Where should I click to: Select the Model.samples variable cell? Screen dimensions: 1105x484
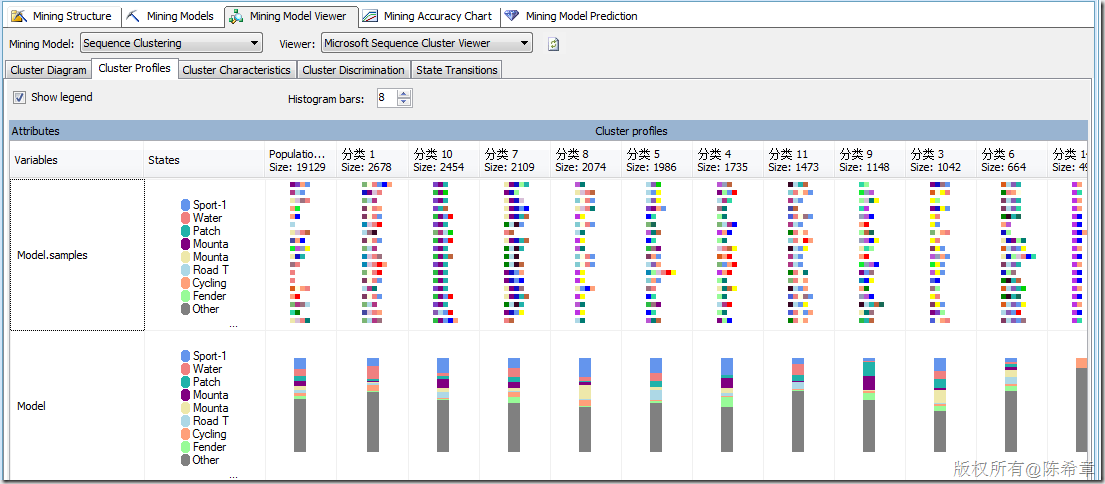point(78,255)
